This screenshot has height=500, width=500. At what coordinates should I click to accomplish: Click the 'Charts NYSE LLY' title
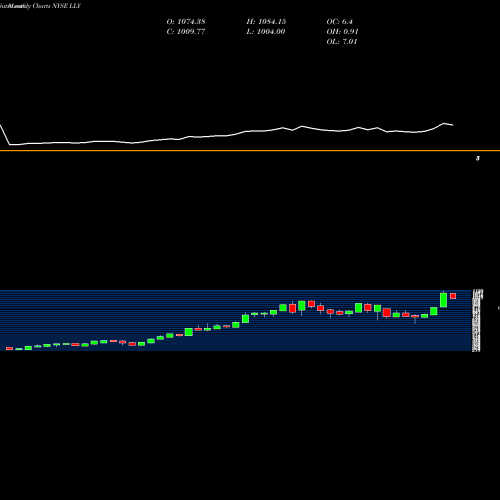(x=57, y=6)
